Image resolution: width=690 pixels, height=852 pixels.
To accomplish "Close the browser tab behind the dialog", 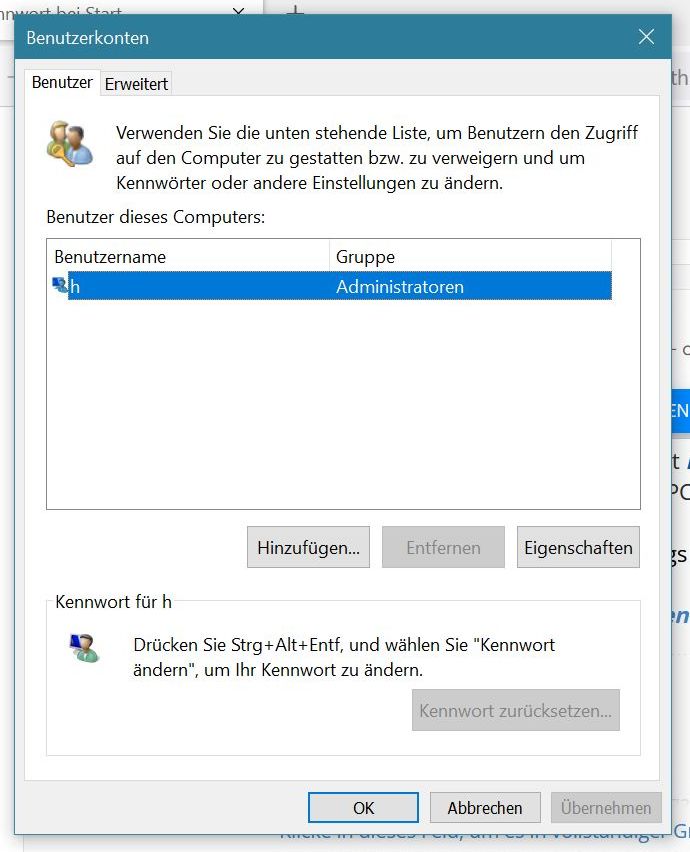I will click(x=238, y=10).
